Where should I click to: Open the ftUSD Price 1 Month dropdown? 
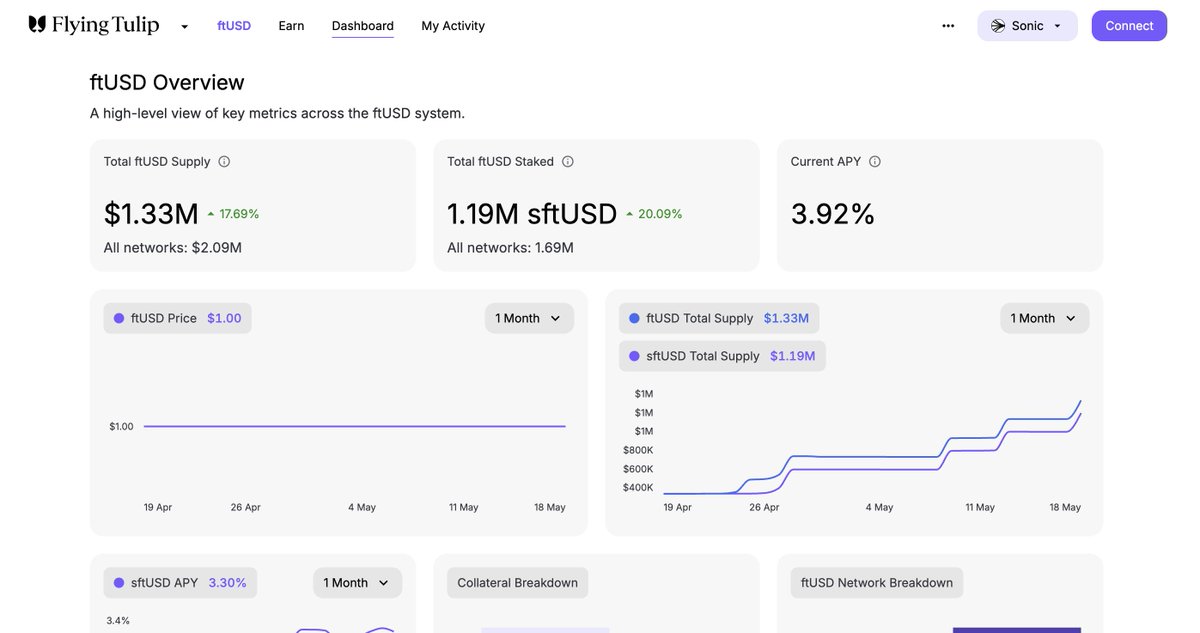point(529,318)
